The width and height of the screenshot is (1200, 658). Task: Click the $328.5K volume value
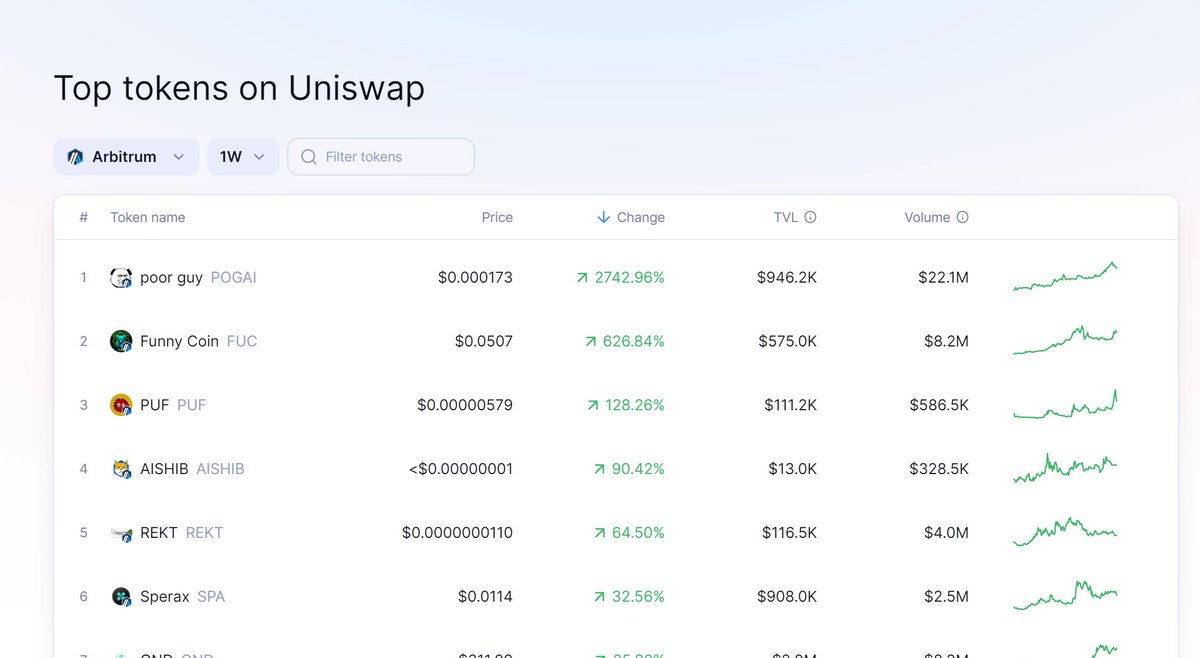(x=939, y=469)
